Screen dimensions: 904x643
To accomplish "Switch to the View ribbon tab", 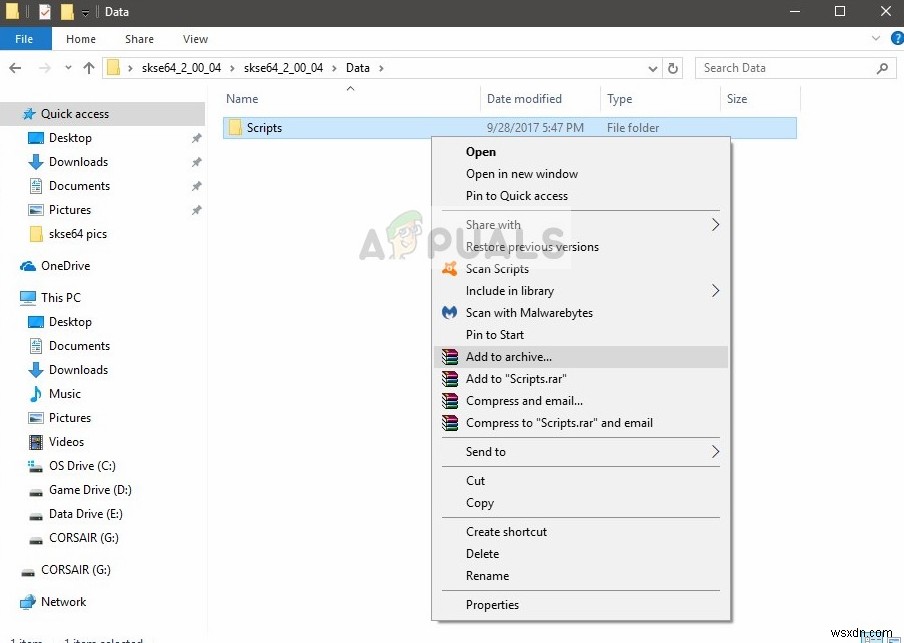I will [195, 39].
